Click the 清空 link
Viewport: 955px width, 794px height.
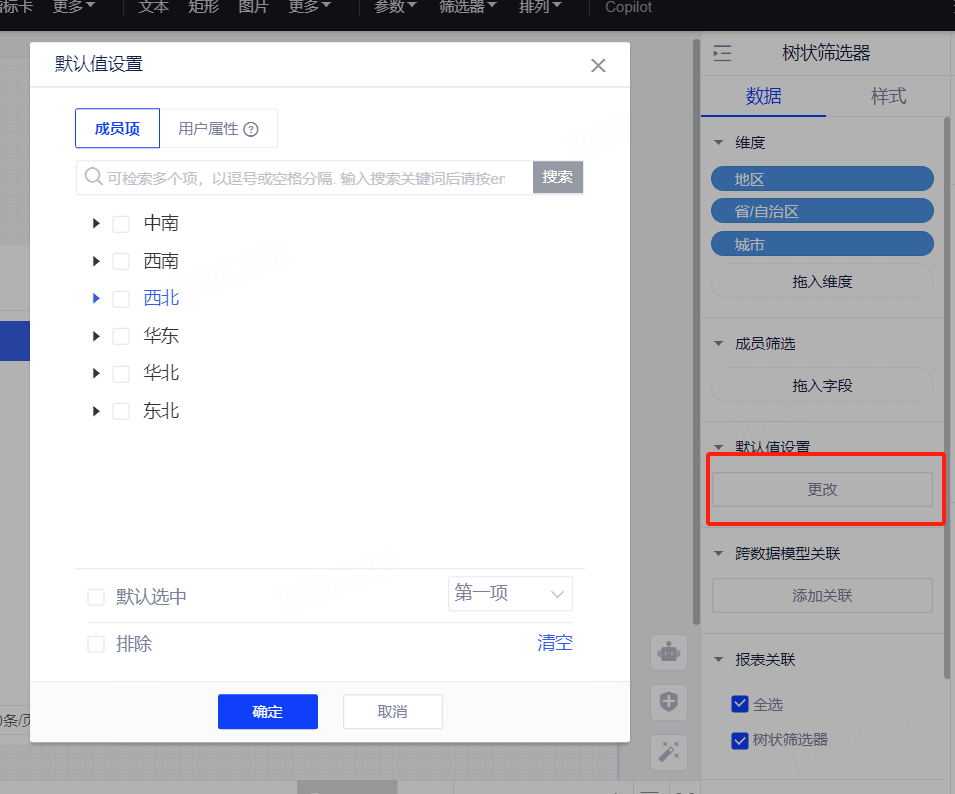pos(555,643)
